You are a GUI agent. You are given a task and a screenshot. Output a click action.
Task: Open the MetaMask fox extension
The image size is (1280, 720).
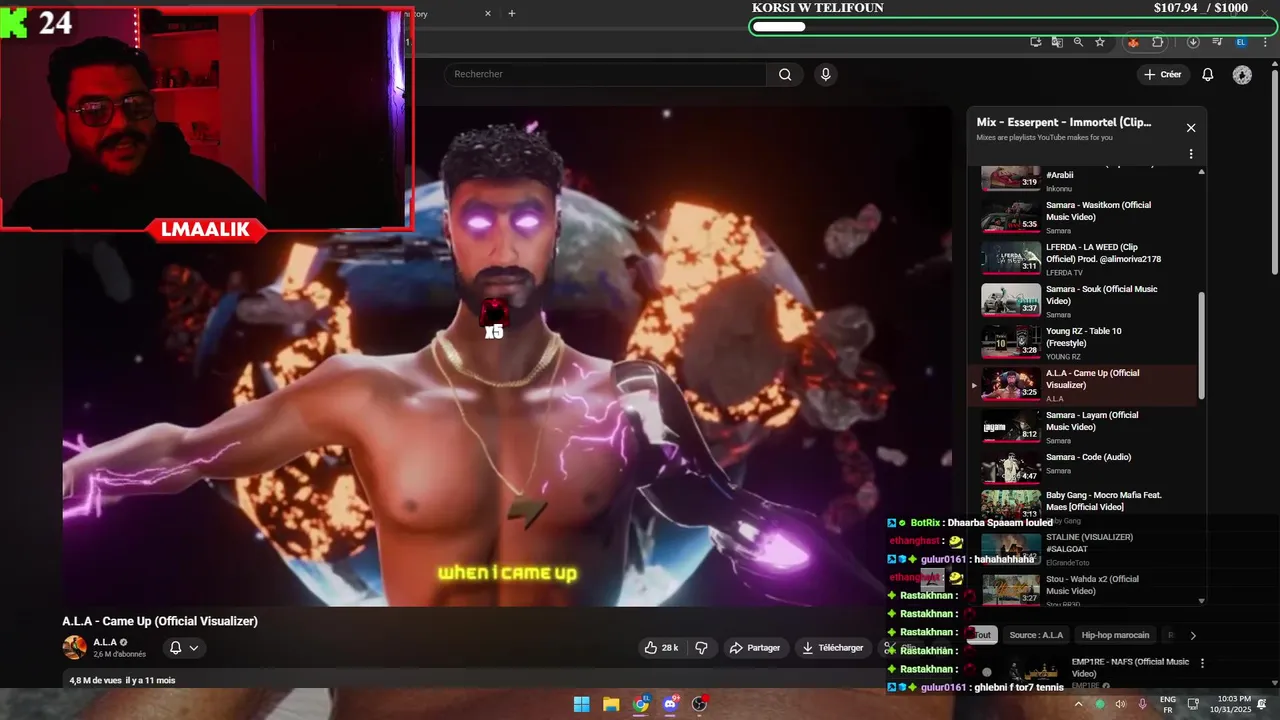(x=1133, y=42)
